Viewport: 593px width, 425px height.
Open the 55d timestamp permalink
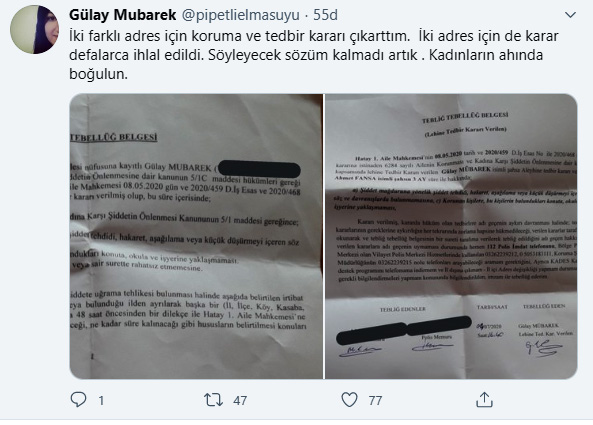[325, 15]
